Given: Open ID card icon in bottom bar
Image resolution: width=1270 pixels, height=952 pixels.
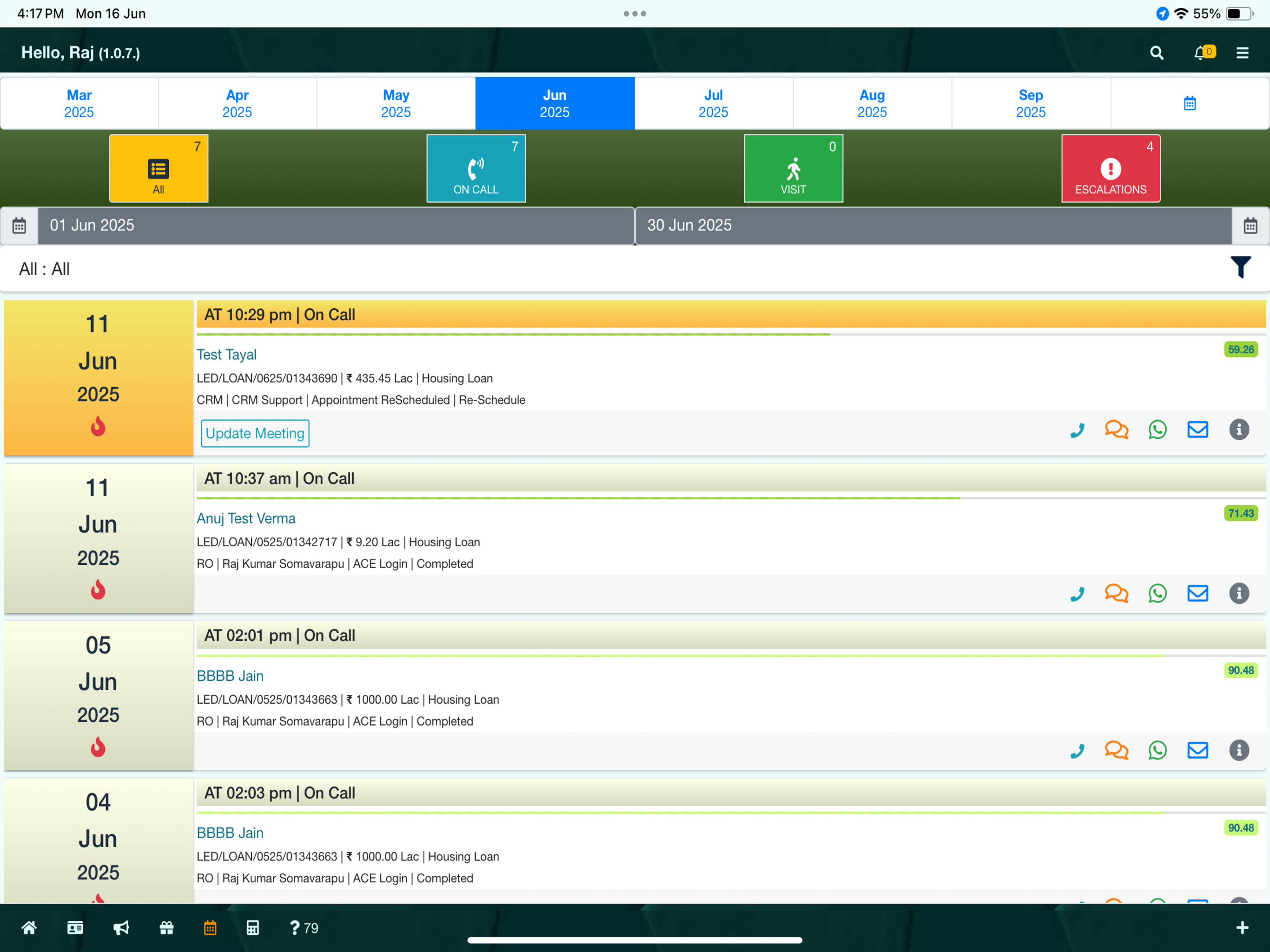Looking at the screenshot, I should click(75, 928).
